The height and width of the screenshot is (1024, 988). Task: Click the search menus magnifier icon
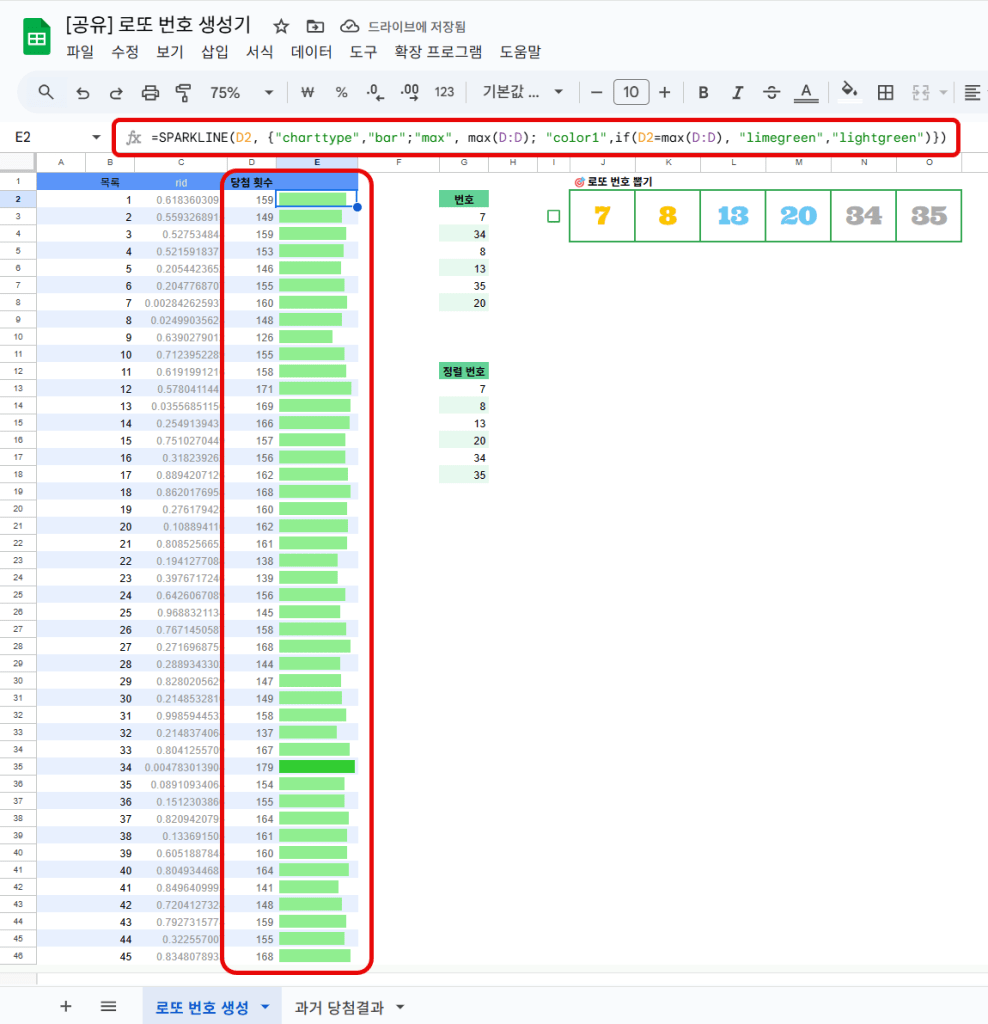[x=46, y=93]
